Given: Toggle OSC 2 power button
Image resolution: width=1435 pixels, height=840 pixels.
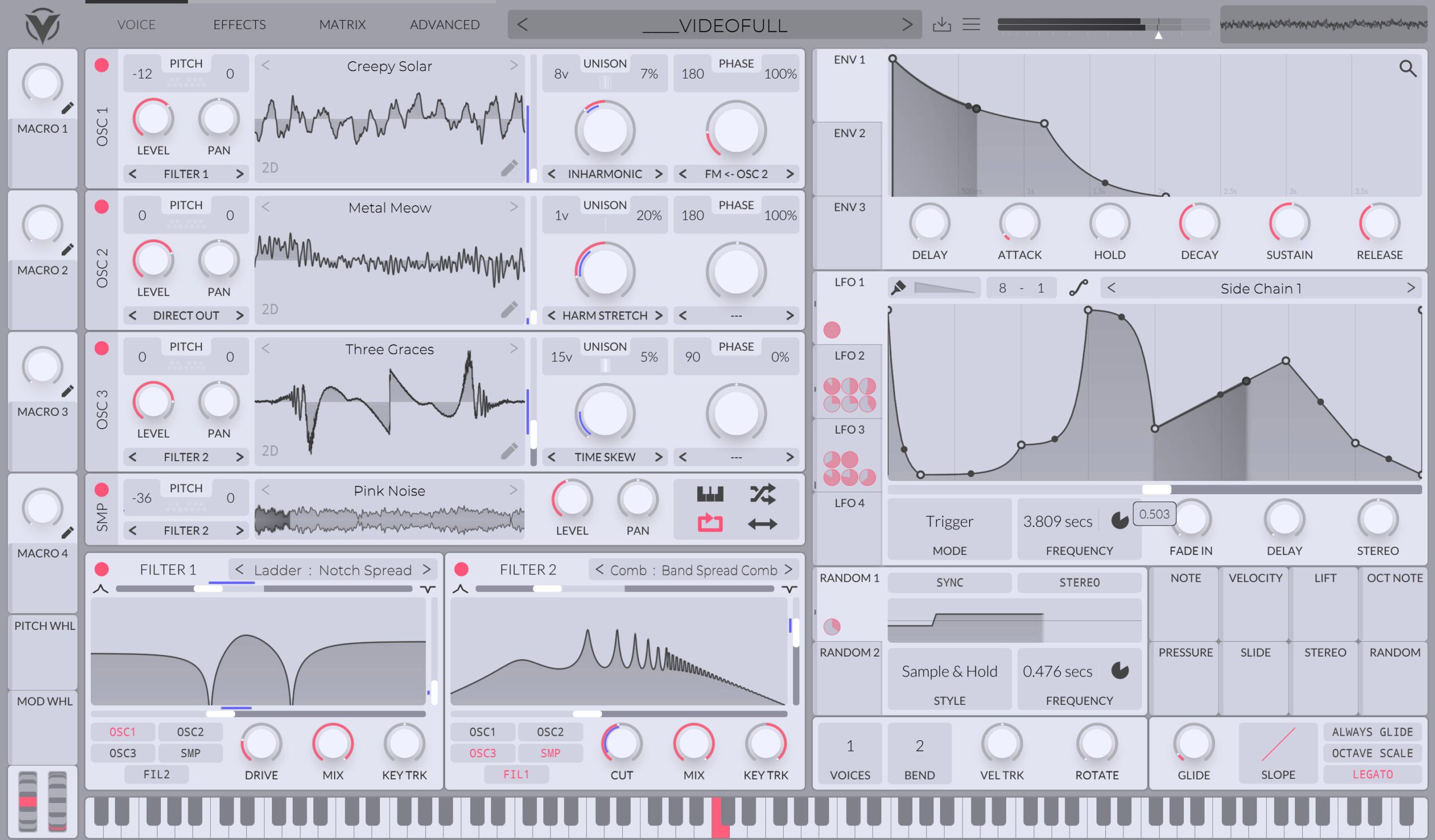Looking at the screenshot, I should (x=102, y=207).
